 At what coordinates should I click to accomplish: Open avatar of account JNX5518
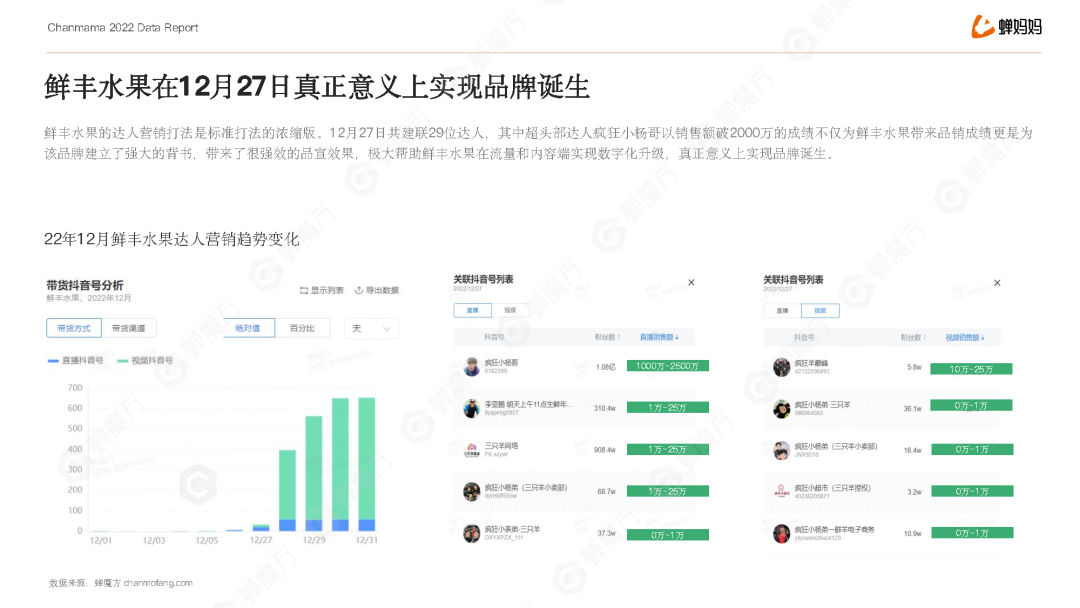point(781,450)
